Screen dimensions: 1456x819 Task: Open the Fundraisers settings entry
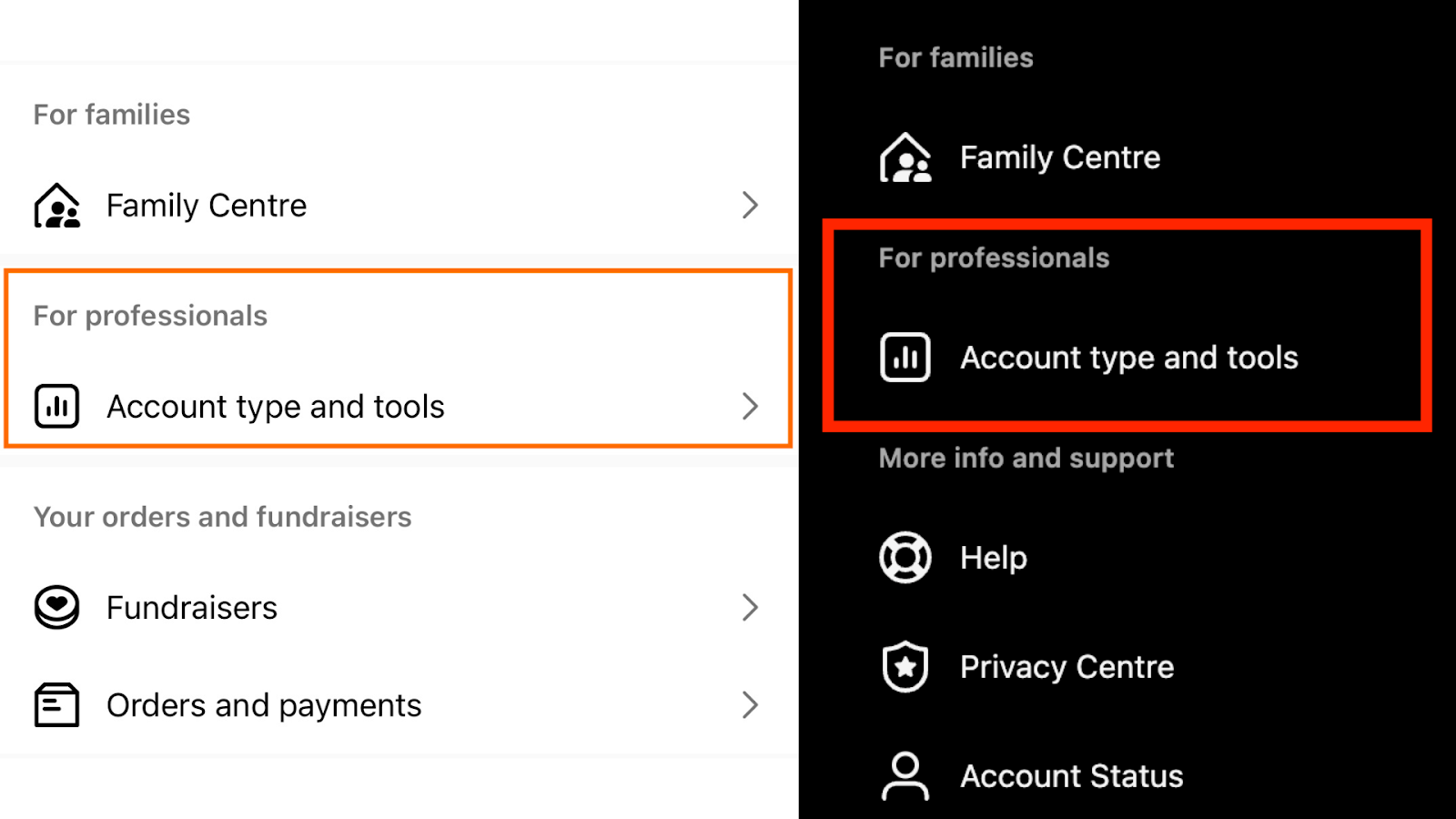[191, 607]
